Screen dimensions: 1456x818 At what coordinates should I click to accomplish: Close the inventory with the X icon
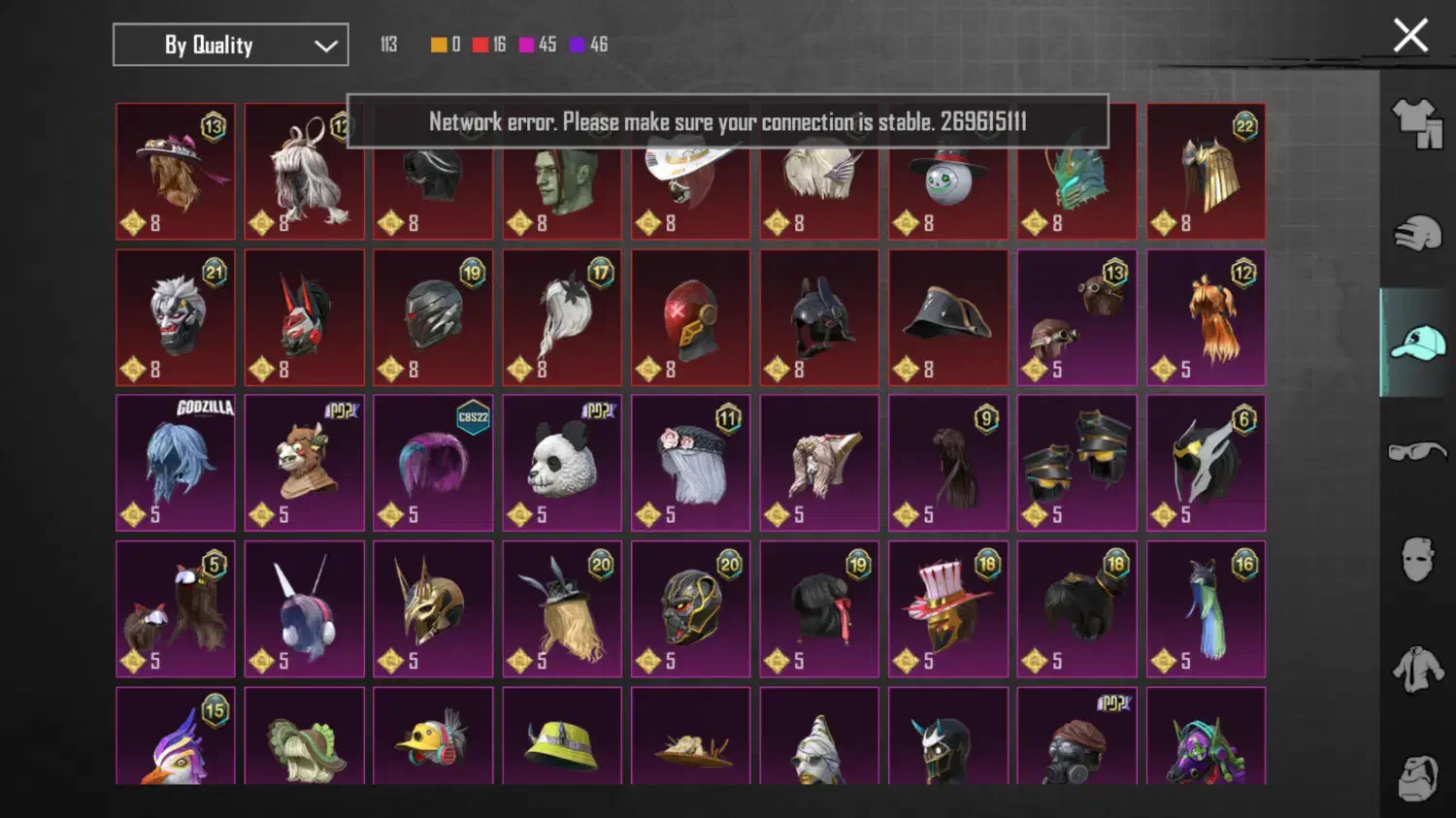pyautogui.click(x=1410, y=36)
